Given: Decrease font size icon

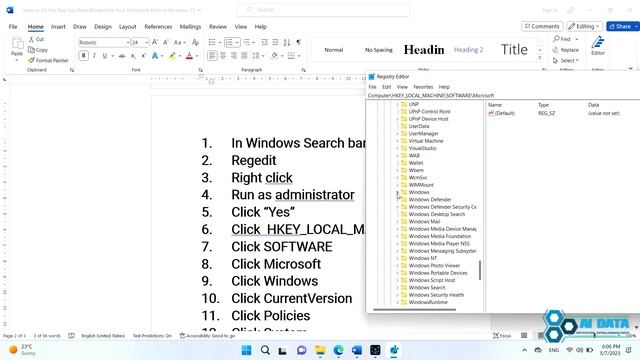Looking at the screenshot, I should (166, 42).
